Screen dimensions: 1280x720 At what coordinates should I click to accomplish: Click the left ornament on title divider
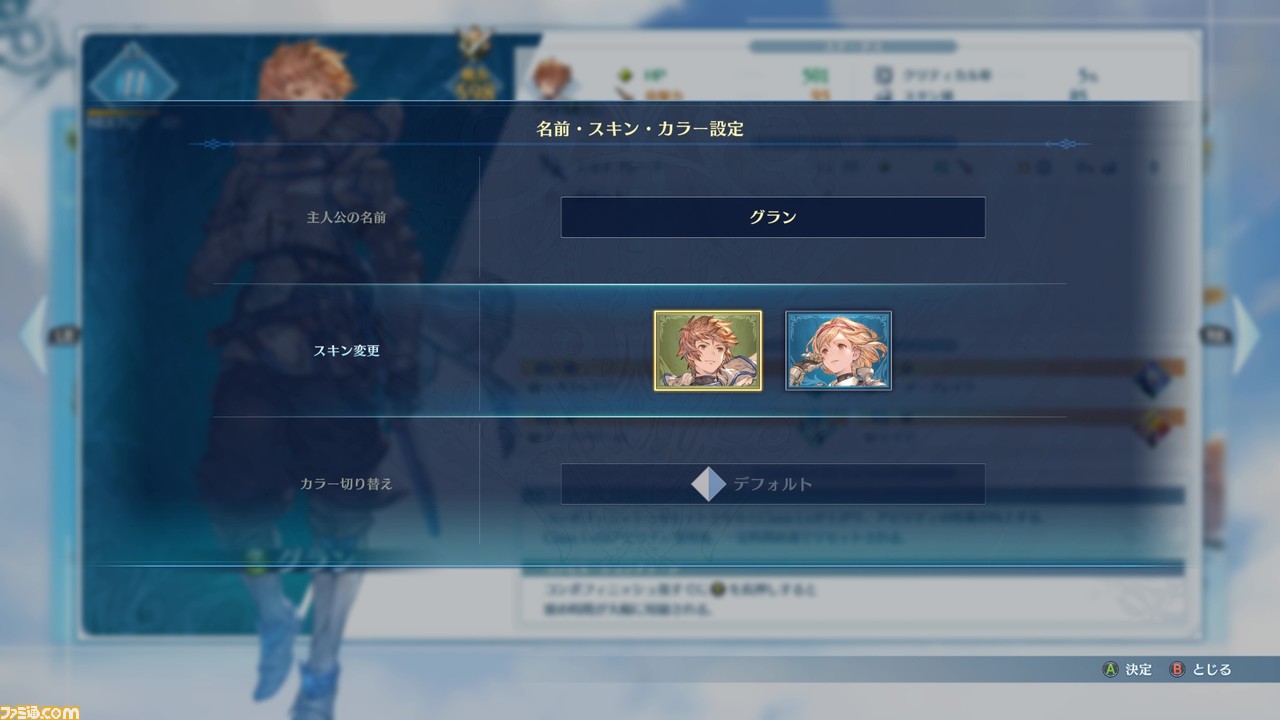(213, 144)
